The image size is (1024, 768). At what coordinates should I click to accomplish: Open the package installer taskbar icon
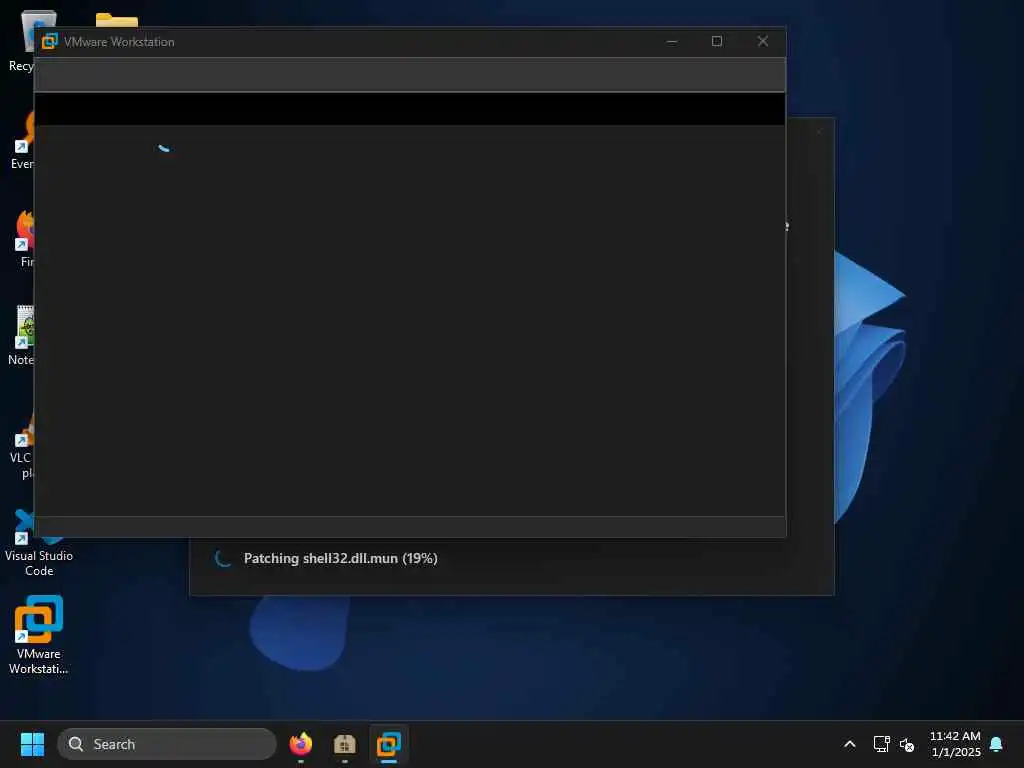[x=345, y=744]
